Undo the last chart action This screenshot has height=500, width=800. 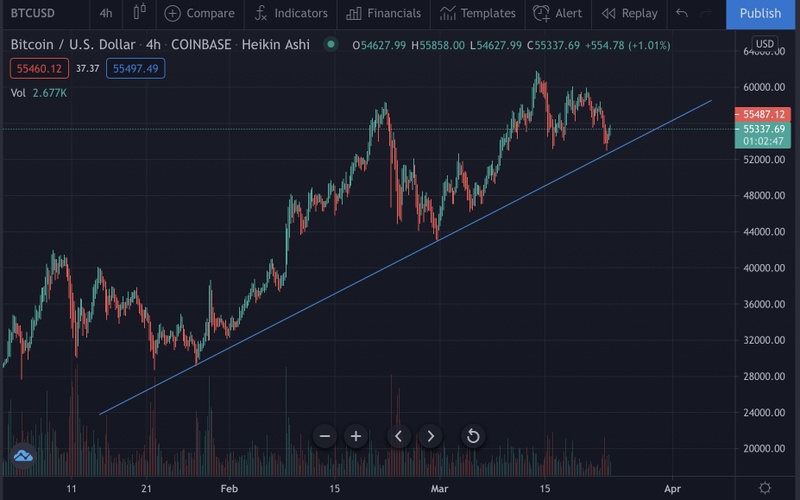(682, 13)
